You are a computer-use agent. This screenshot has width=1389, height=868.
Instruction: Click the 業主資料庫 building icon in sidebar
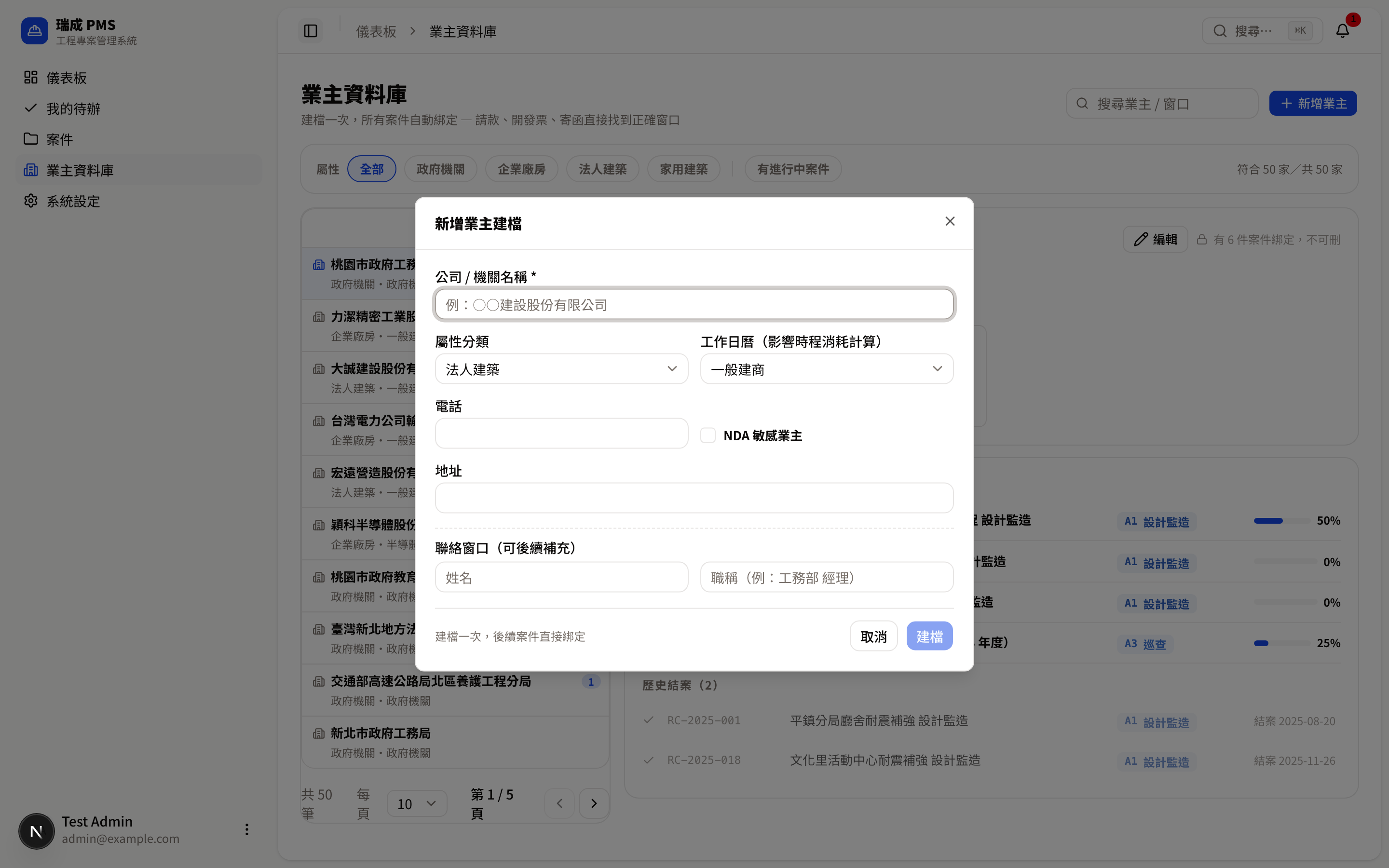31,170
